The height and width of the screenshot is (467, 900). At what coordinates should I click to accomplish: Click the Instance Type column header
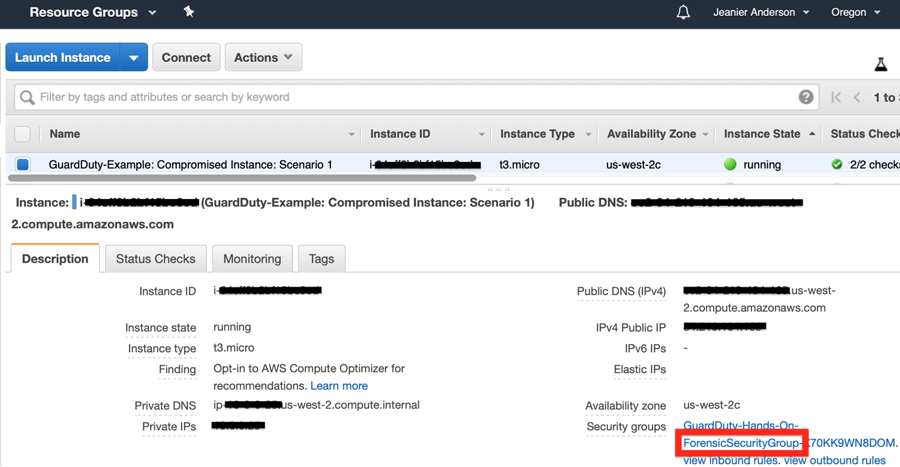tap(537, 134)
